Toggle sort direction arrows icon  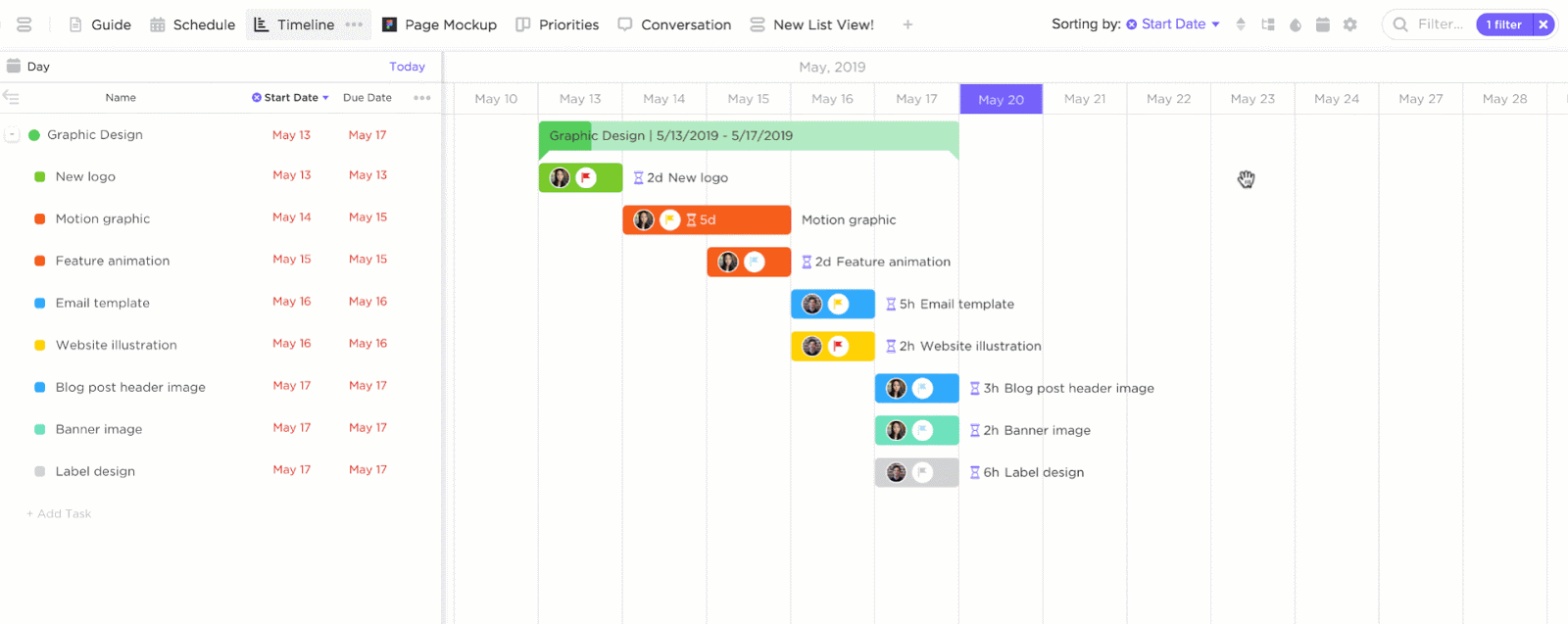1241,24
